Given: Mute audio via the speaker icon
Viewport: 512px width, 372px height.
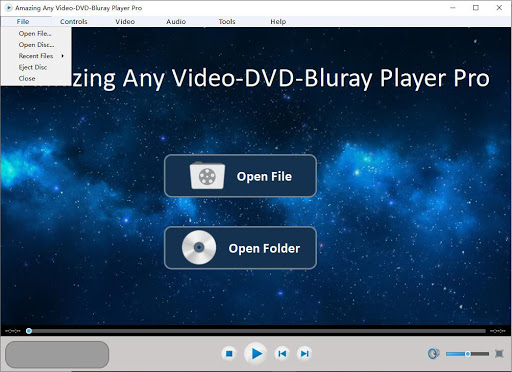Looking at the screenshot, I should (x=433, y=354).
